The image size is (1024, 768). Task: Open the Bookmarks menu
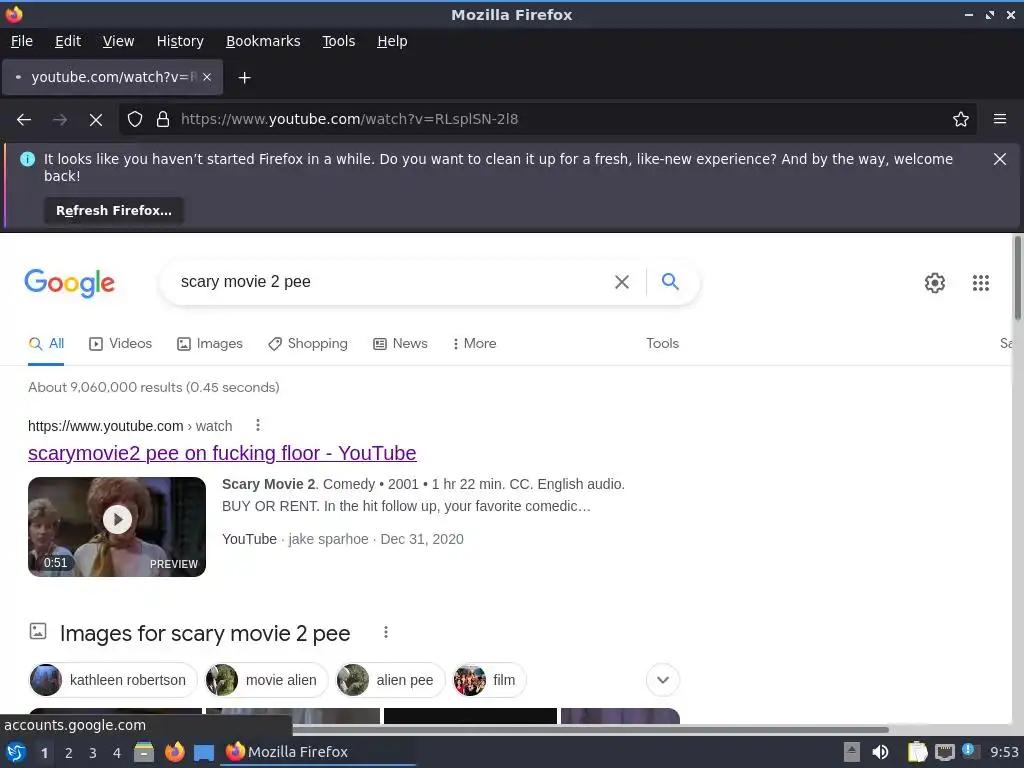coord(263,41)
